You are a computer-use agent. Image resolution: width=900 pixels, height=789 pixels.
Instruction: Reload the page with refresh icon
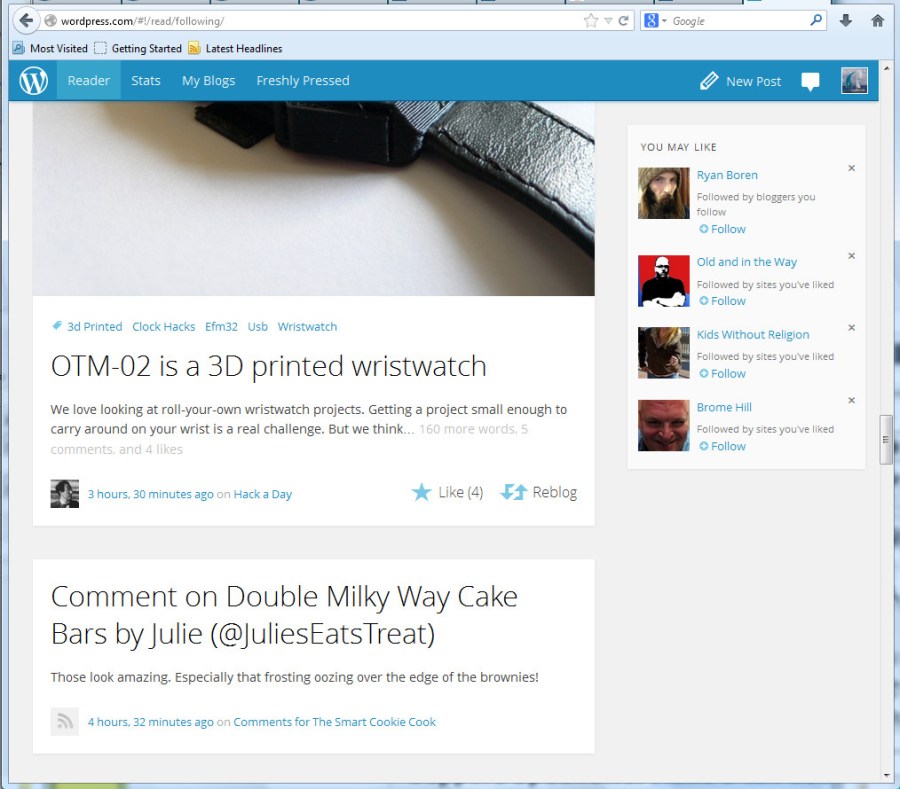[x=624, y=21]
